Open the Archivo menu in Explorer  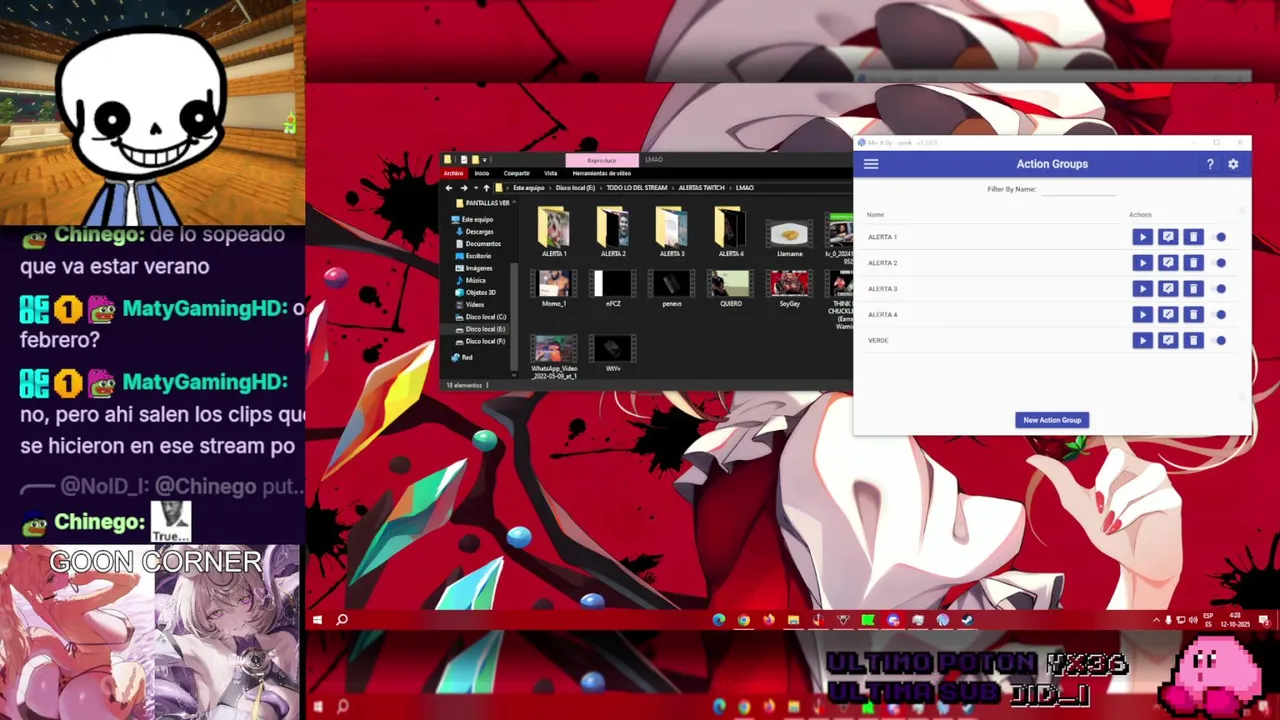pyautogui.click(x=454, y=173)
